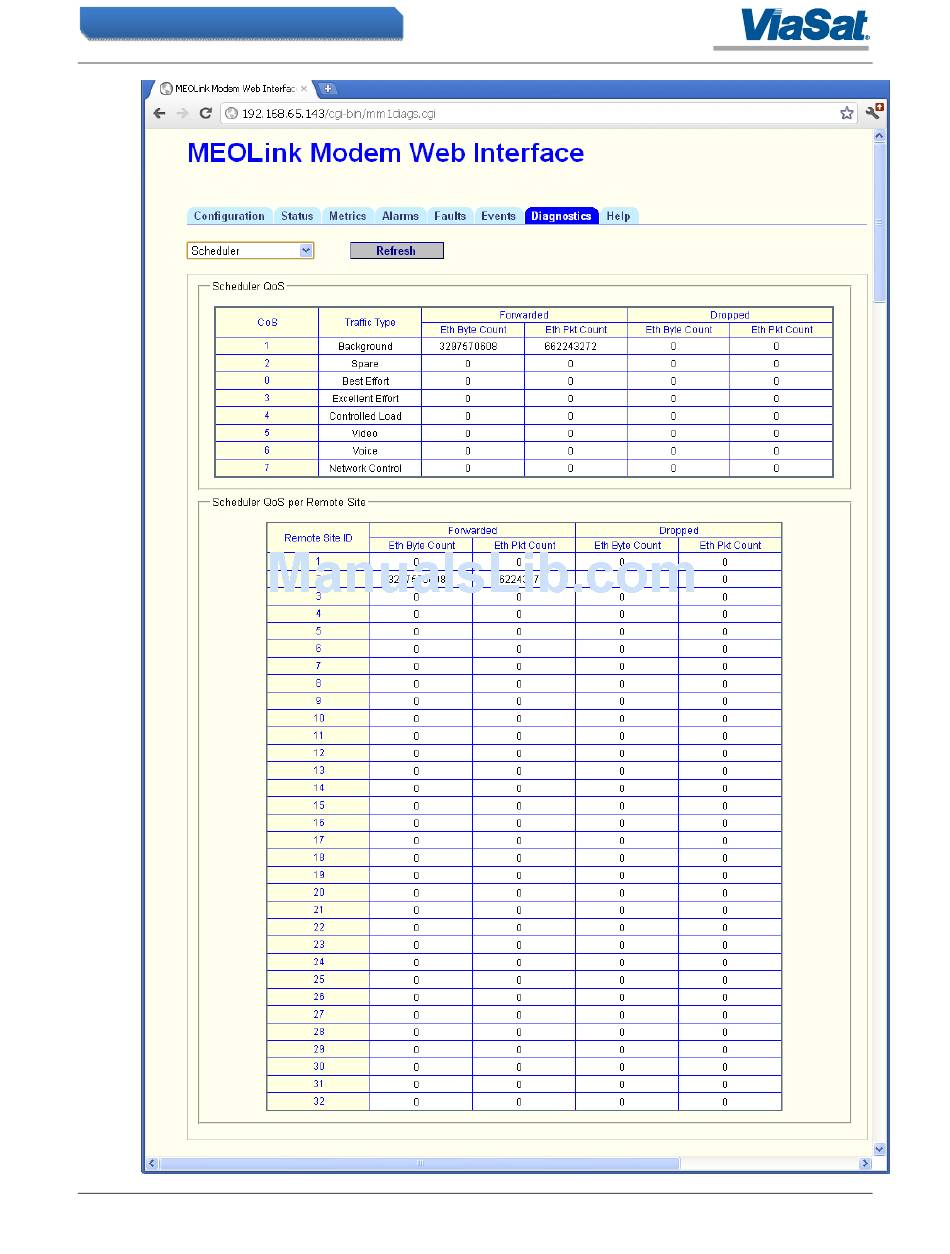Open the Scheduler dropdown list
The image size is (950, 1254).
(250, 251)
